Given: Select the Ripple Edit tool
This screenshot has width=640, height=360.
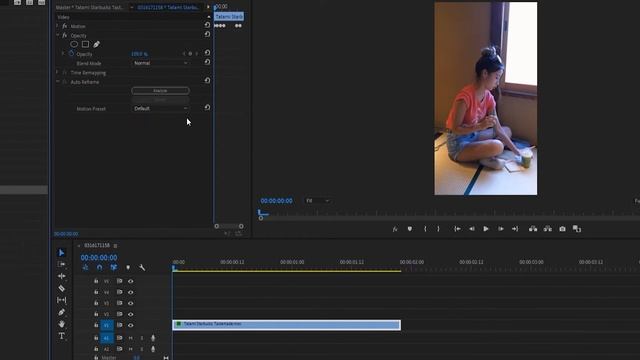Looking at the screenshot, I should tap(61, 276).
